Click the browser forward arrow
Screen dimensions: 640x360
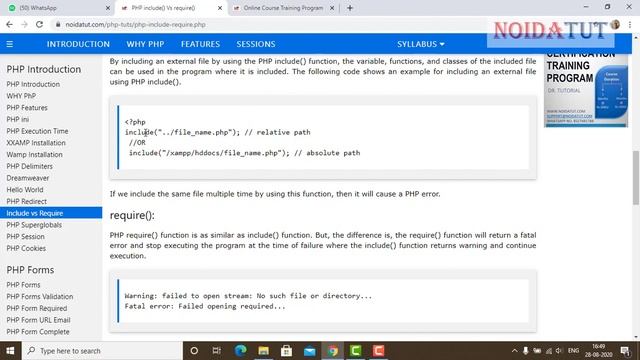(x=24, y=24)
